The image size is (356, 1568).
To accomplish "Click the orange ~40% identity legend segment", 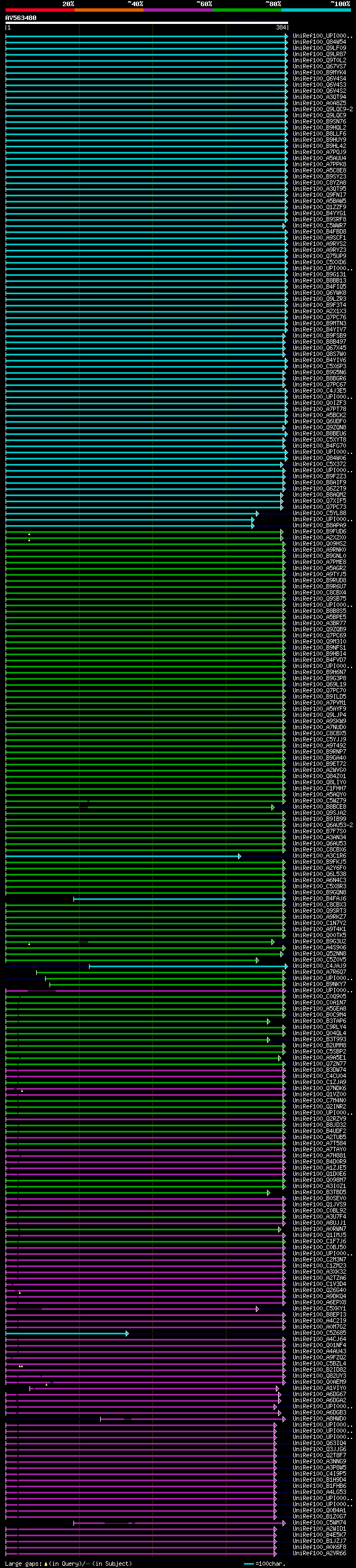I will pos(109,10).
